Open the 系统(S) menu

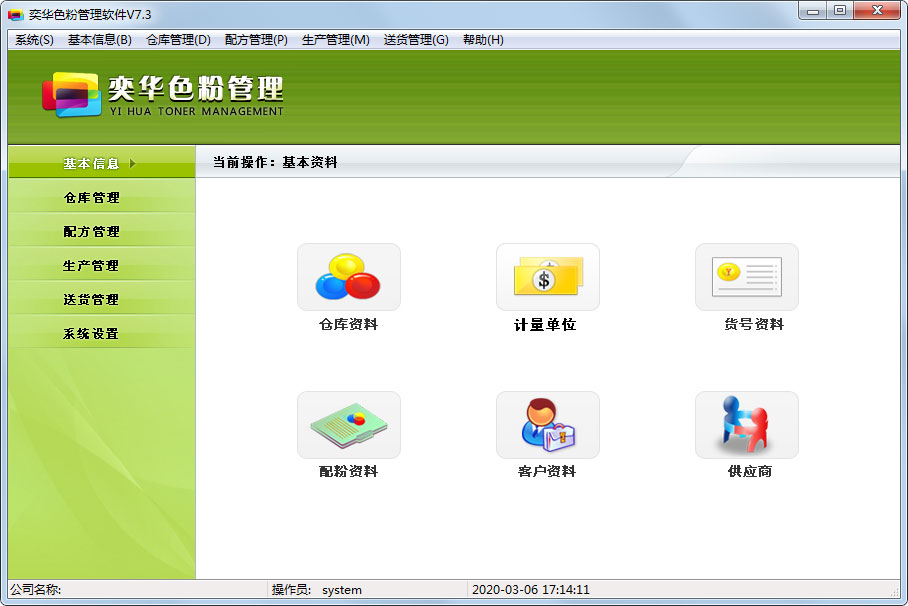coord(34,40)
